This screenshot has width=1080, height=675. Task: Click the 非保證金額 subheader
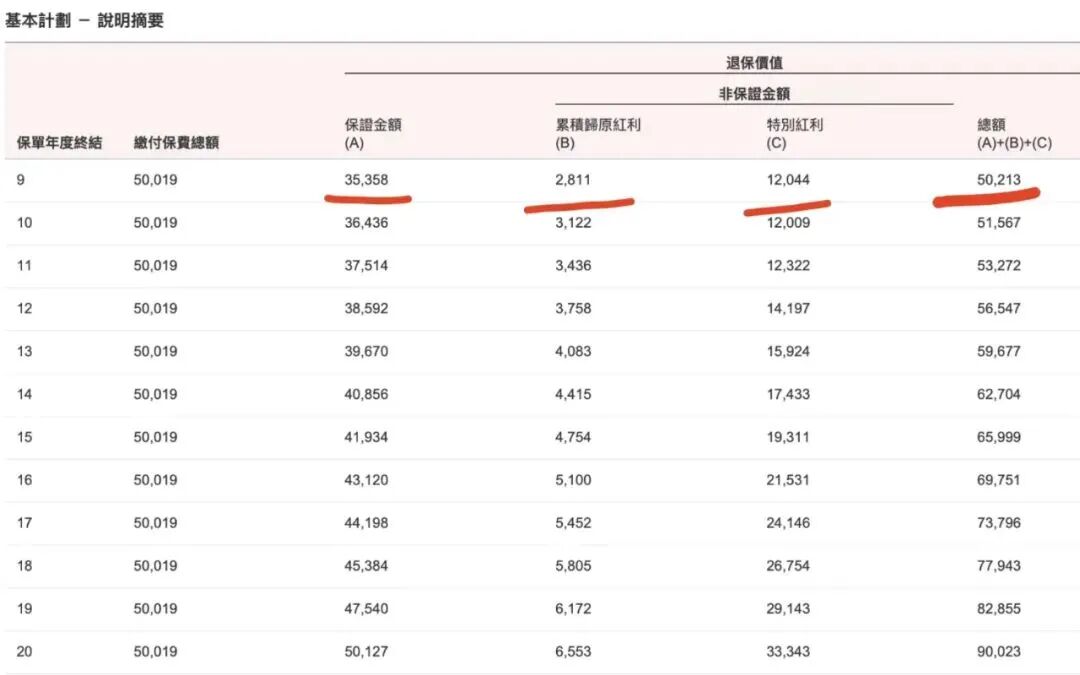click(x=754, y=94)
